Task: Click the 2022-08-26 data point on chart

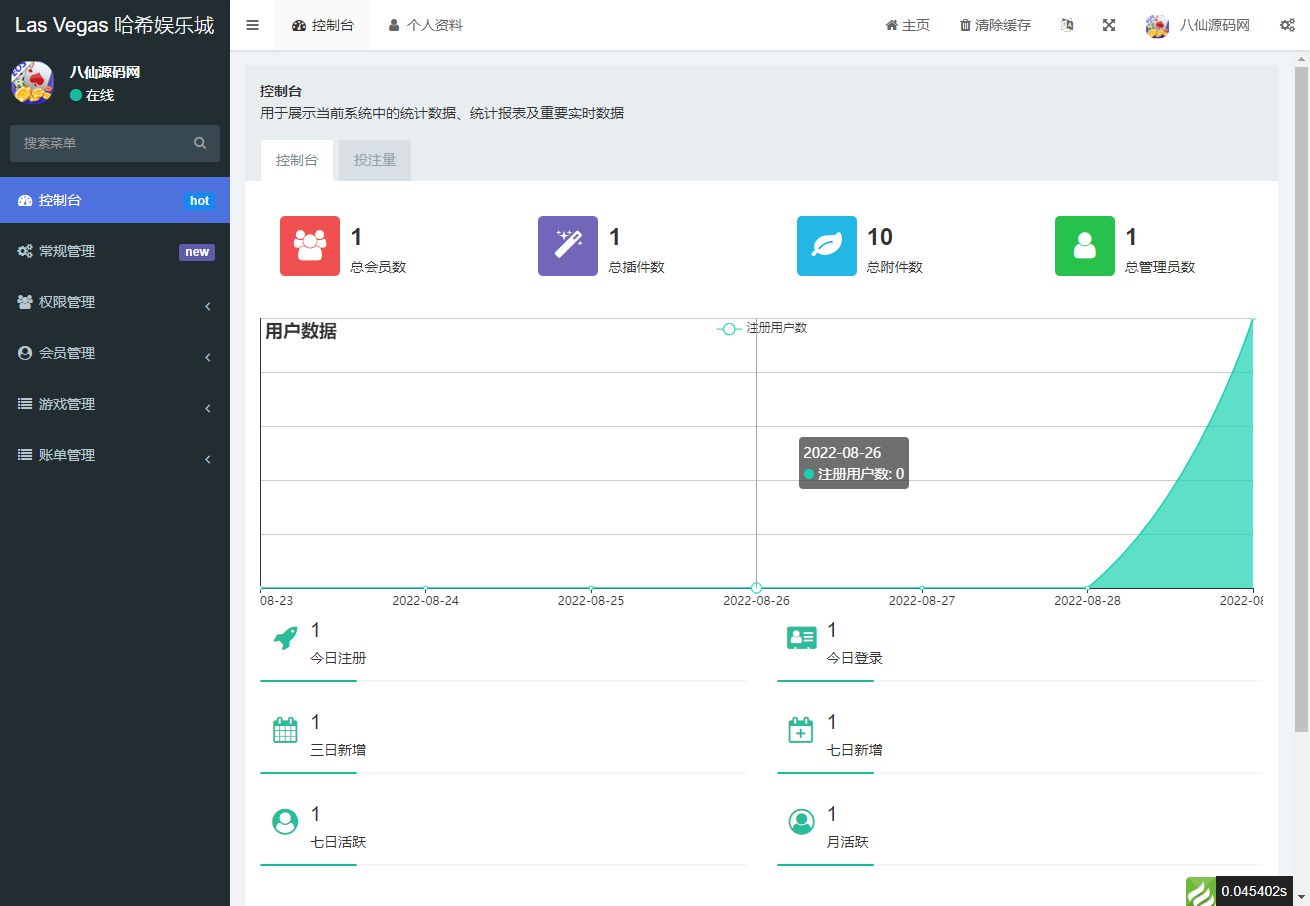Action: click(756, 588)
